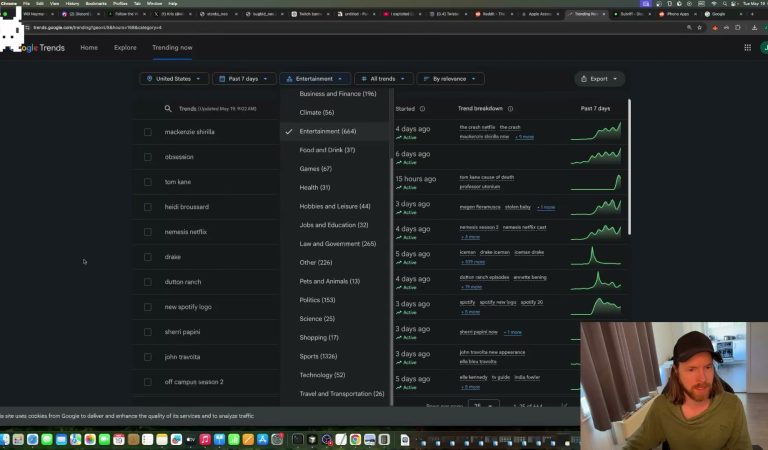Open Photos from the dock

90,439
